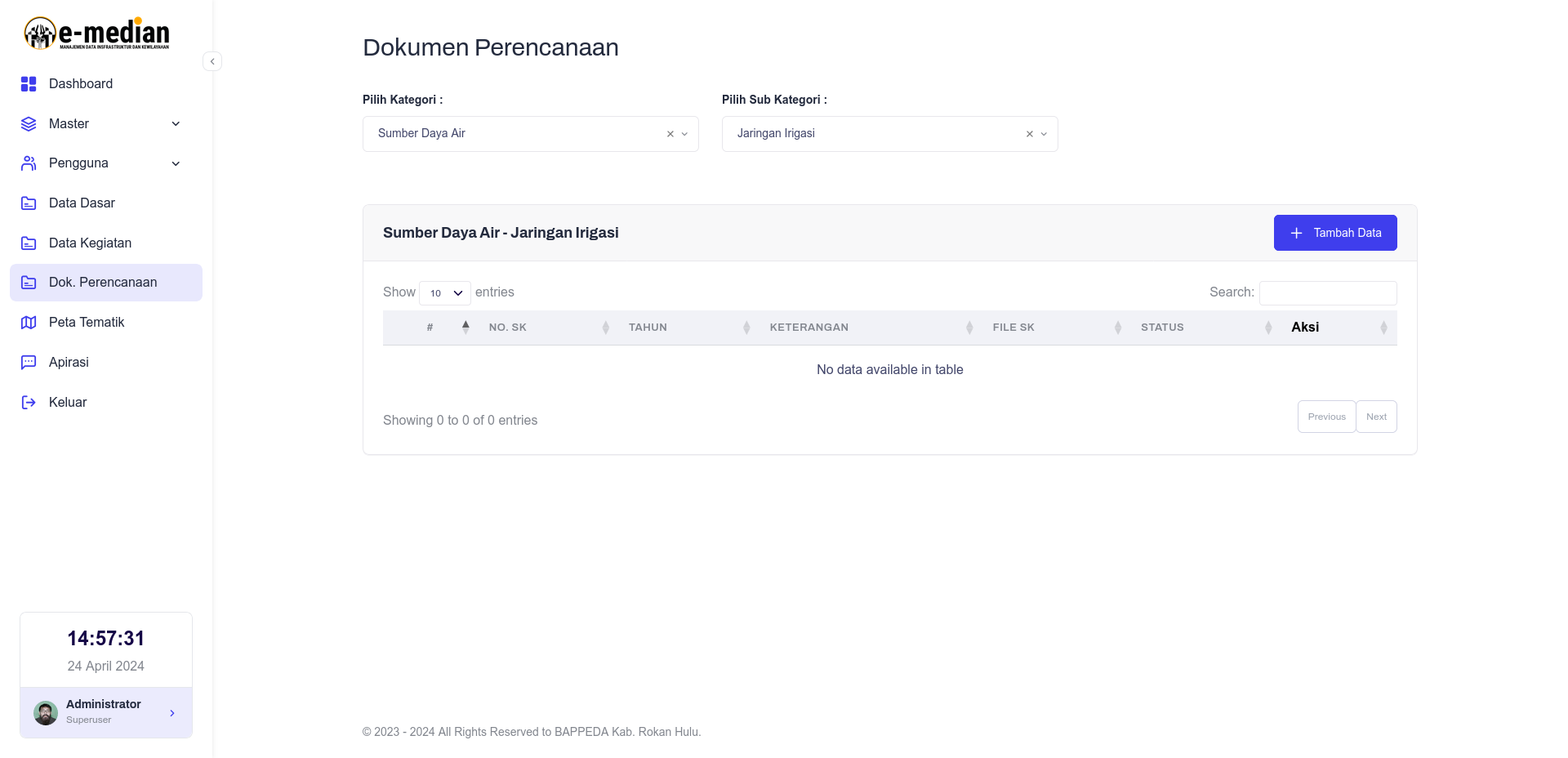
Task: Open the Administrator profile chevron
Action: 172,713
